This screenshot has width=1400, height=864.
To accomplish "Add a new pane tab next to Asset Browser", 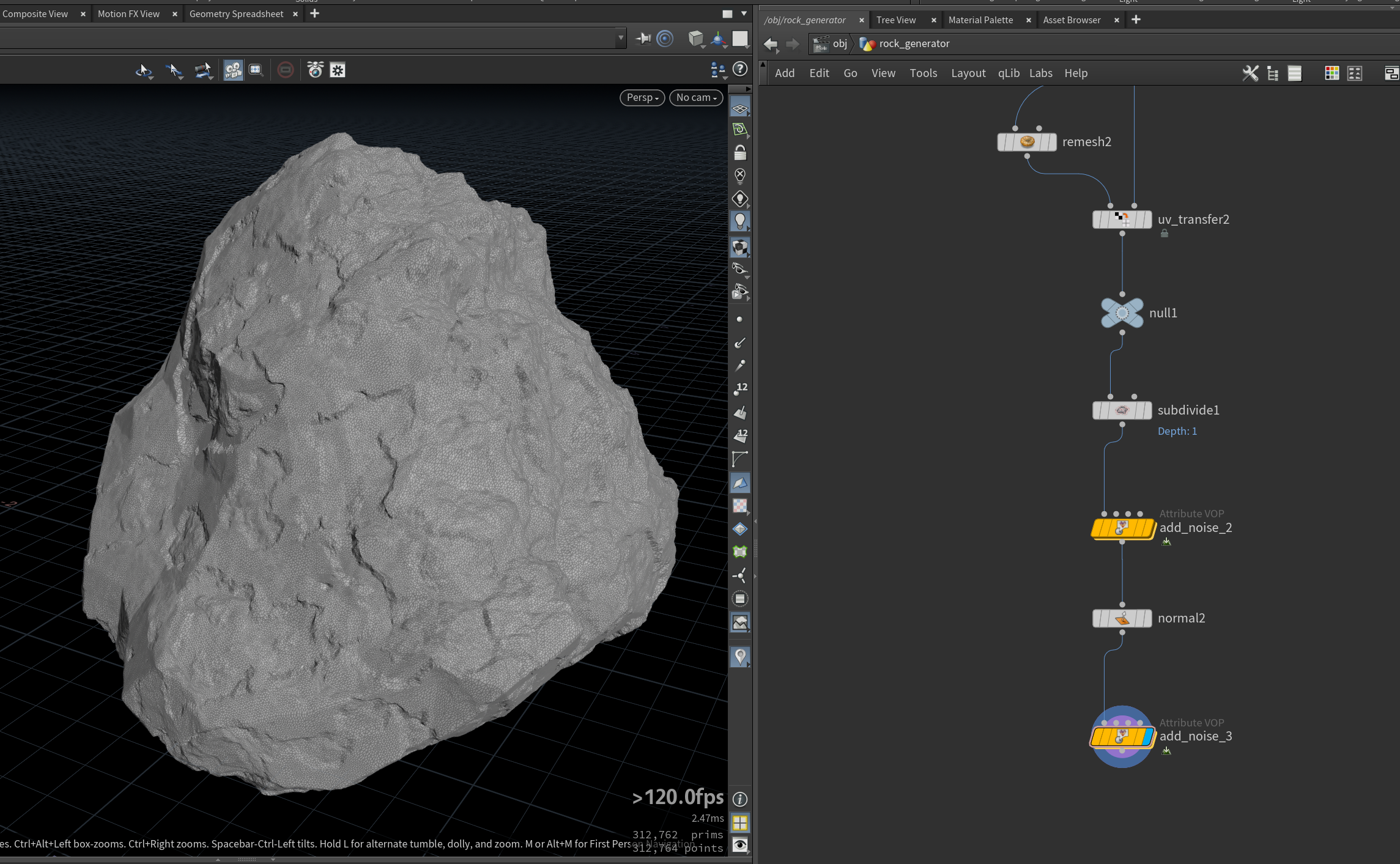I will [x=1136, y=20].
